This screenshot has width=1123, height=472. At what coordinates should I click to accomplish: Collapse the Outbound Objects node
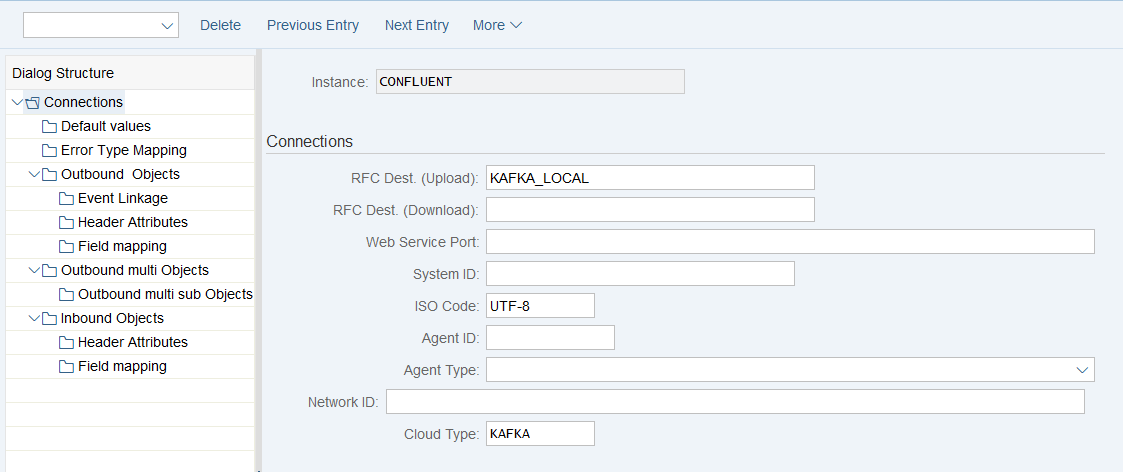point(34,174)
